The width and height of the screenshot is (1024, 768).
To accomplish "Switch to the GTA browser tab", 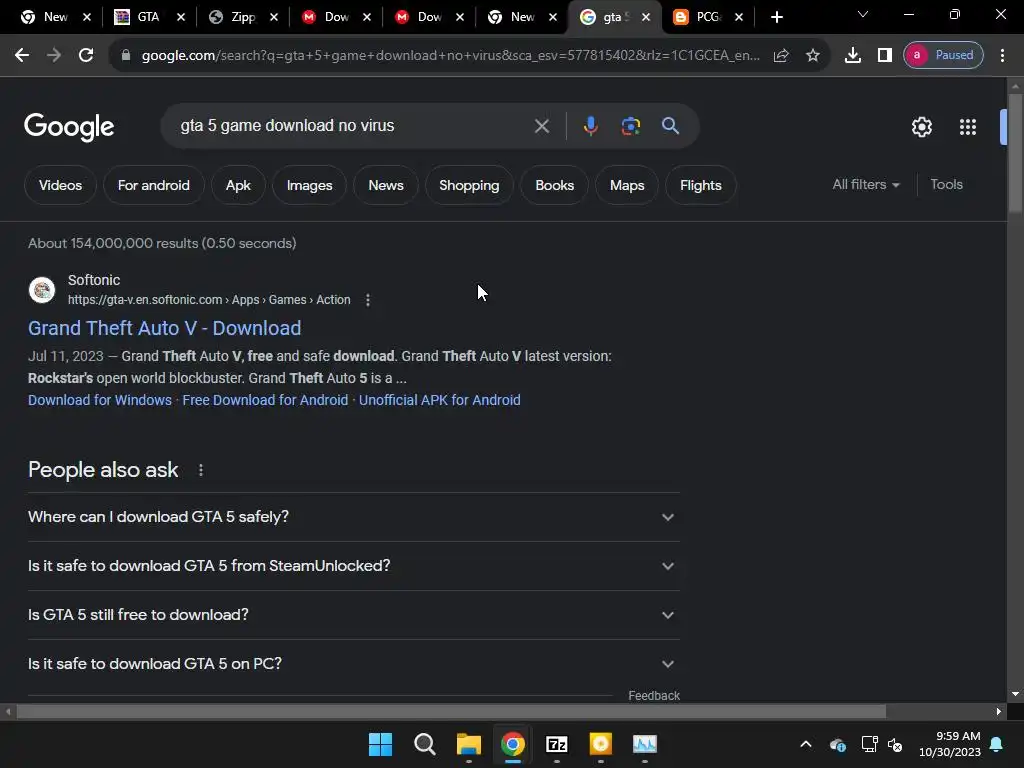I will tap(149, 17).
